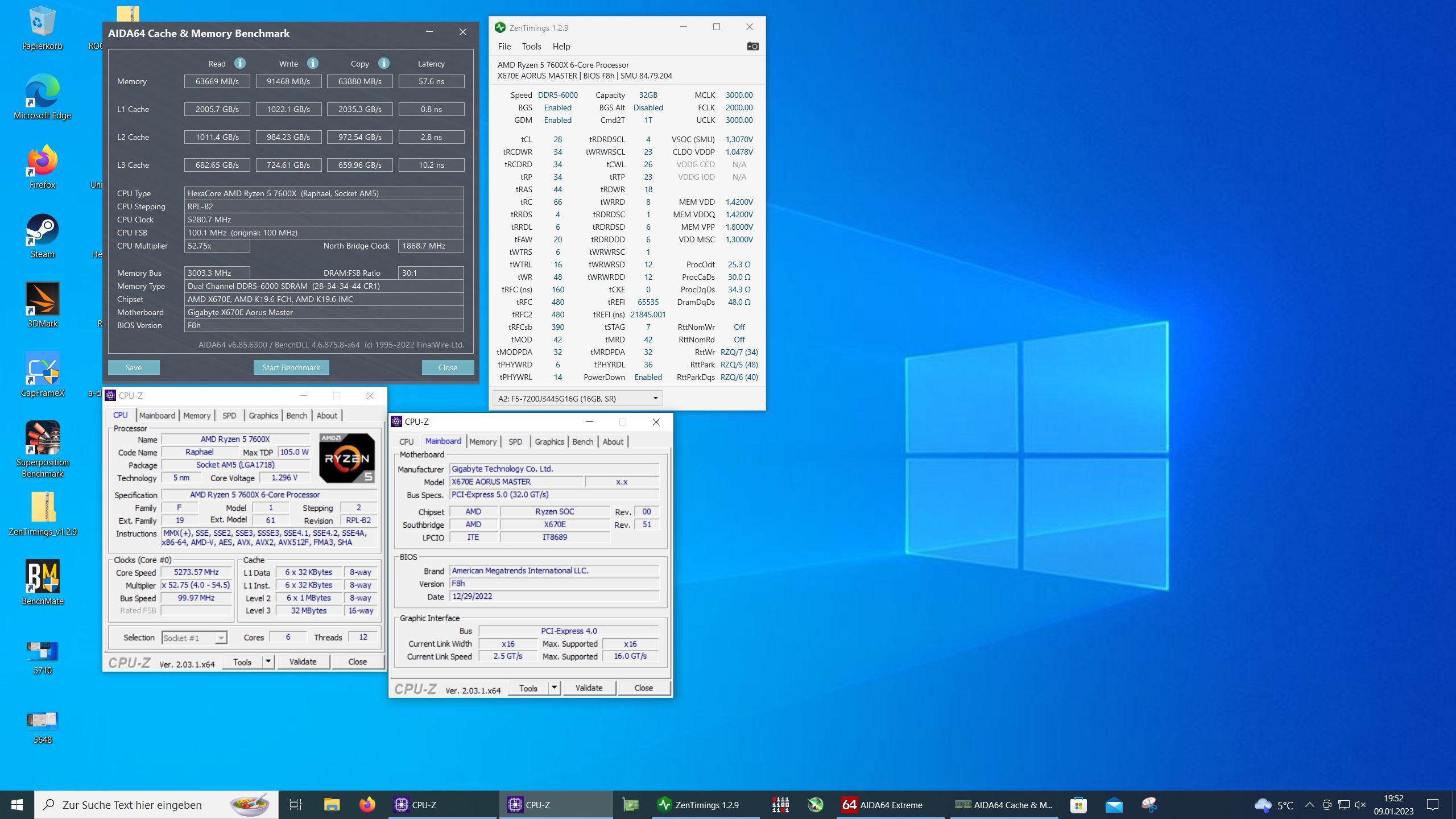Select Superposition Benchmark desktop icon

pyautogui.click(x=42, y=449)
